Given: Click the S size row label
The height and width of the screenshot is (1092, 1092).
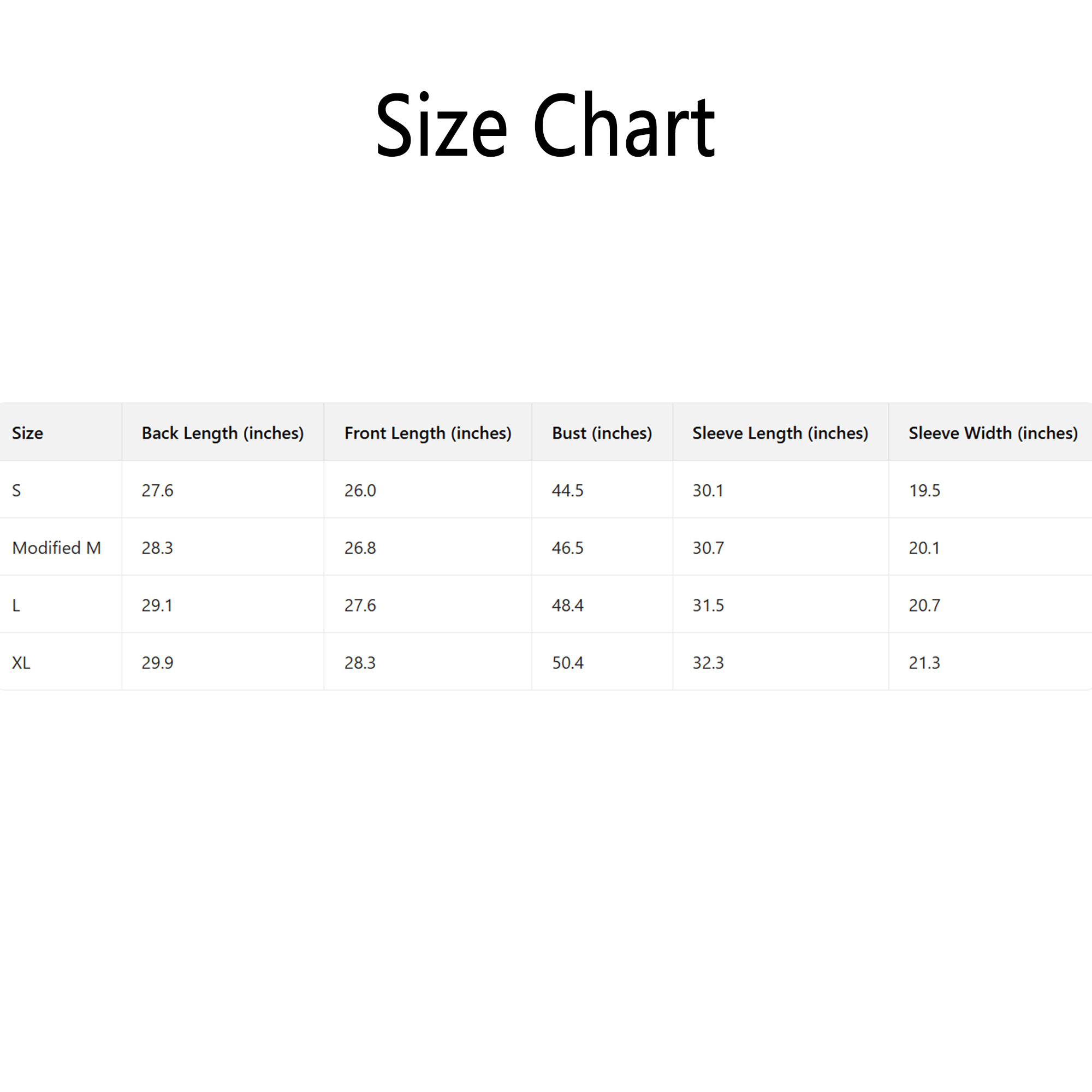Looking at the screenshot, I should click(x=16, y=491).
